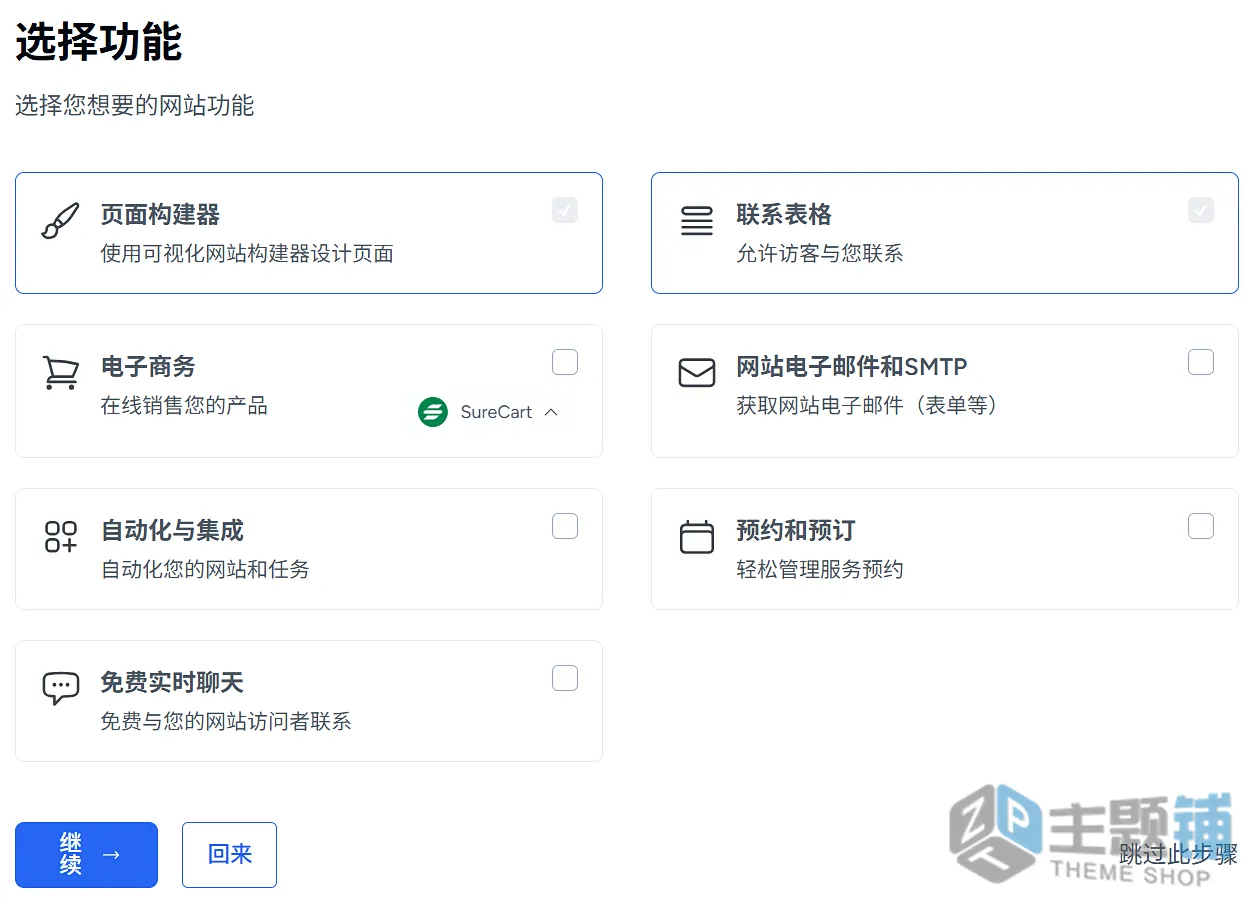Enable the 自动化与集成 checkbox
This screenshot has width=1259, height=915.
[565, 526]
